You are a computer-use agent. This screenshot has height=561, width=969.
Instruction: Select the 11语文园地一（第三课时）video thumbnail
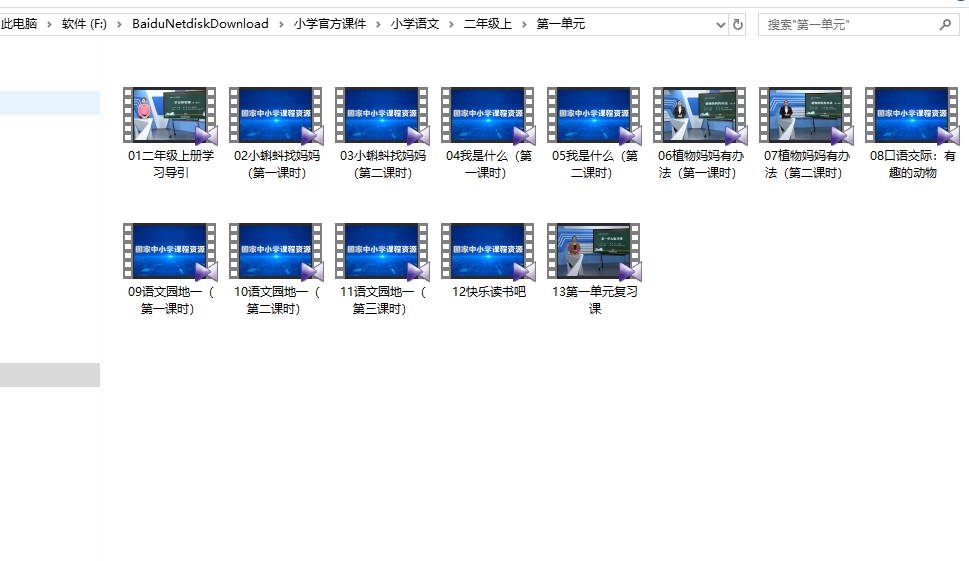click(x=382, y=252)
